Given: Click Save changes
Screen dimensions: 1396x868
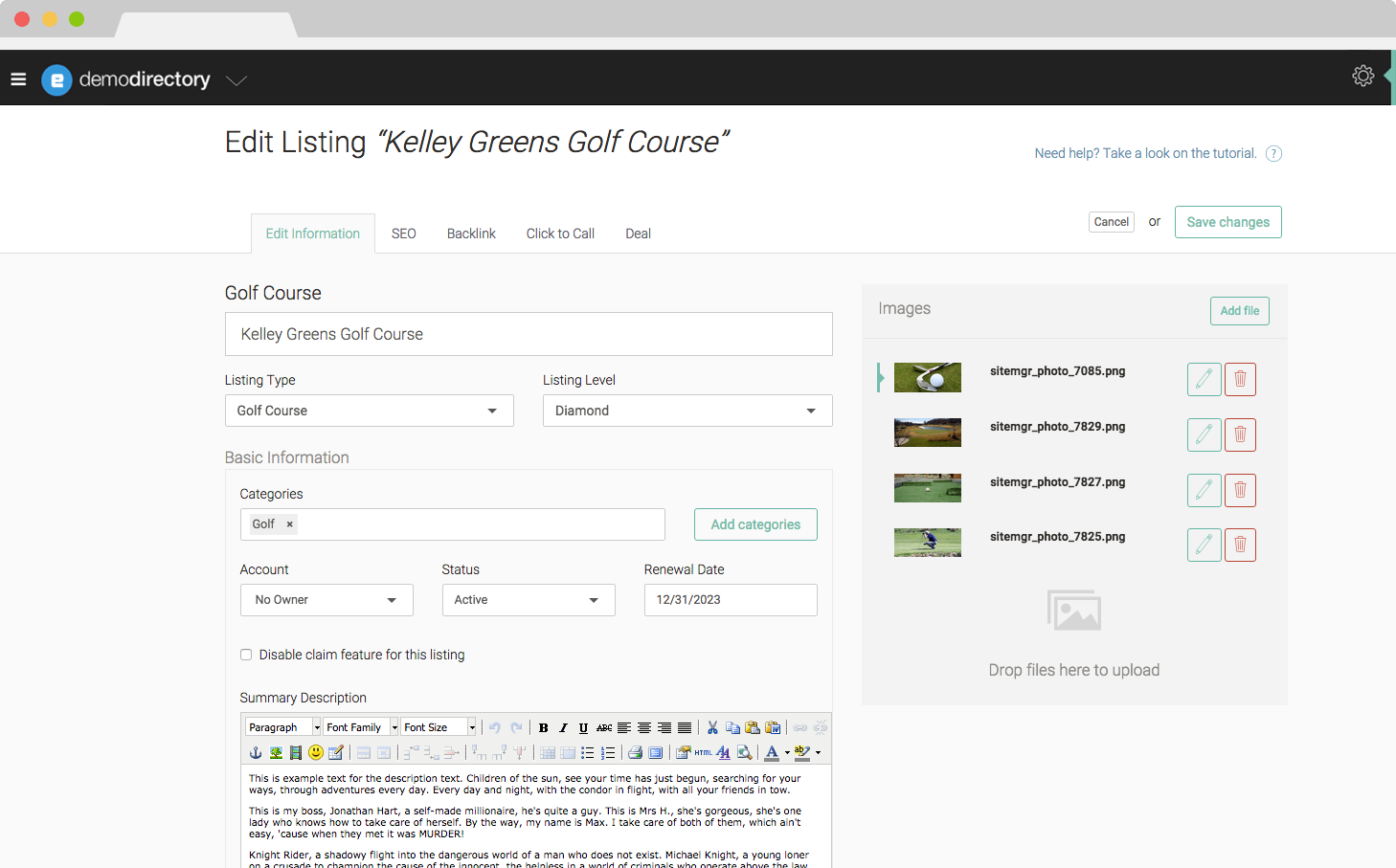Looking at the screenshot, I should pos(1228,222).
